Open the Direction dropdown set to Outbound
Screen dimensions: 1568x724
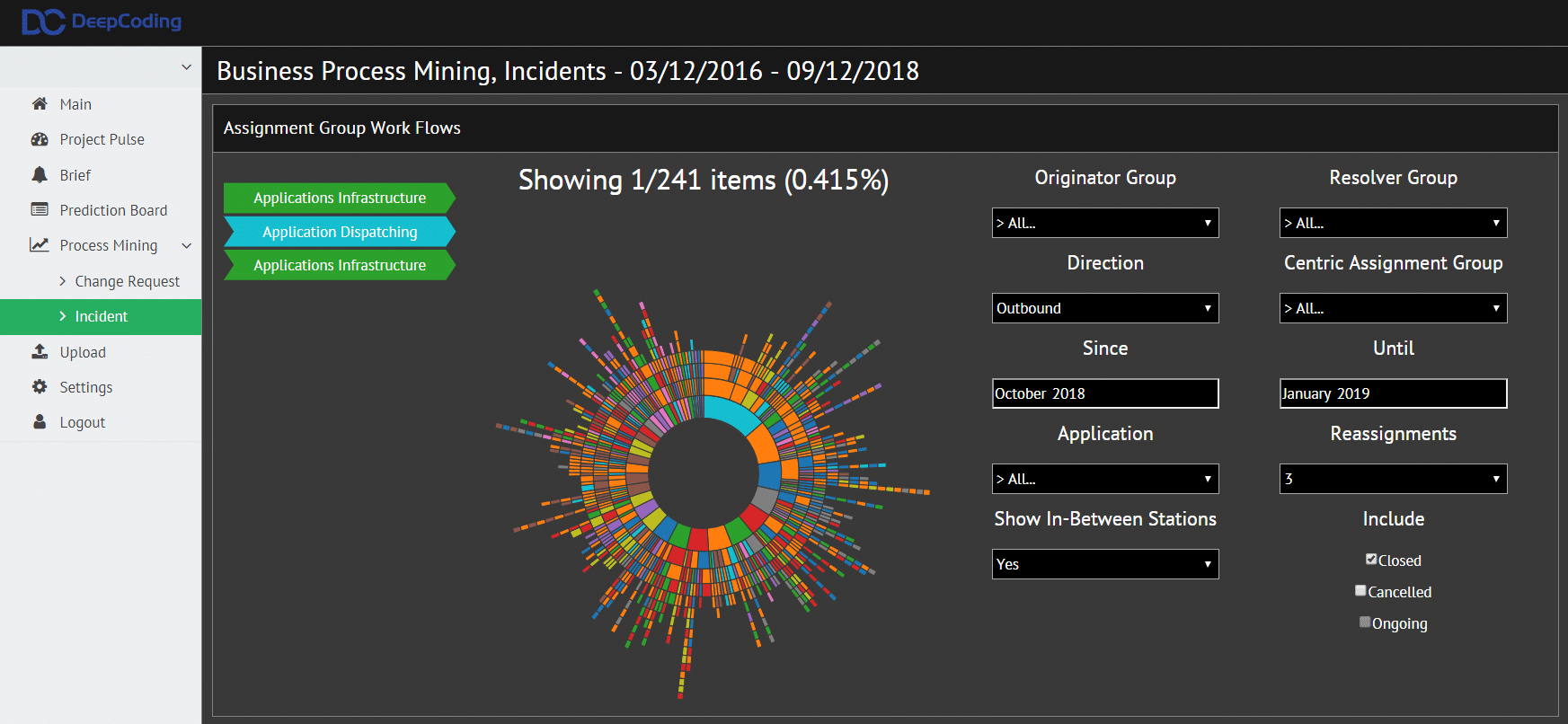coord(1104,308)
